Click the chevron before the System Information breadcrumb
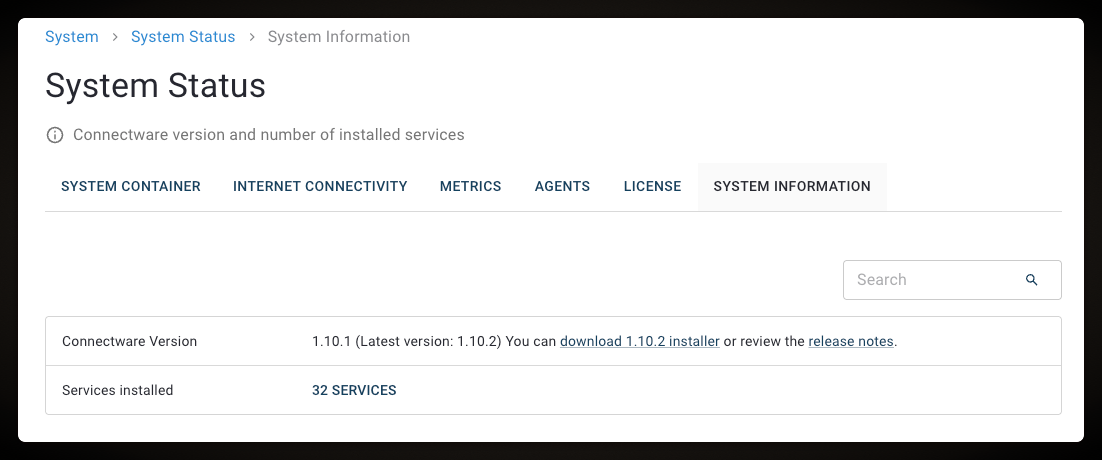The width and height of the screenshot is (1102, 460). point(252,37)
